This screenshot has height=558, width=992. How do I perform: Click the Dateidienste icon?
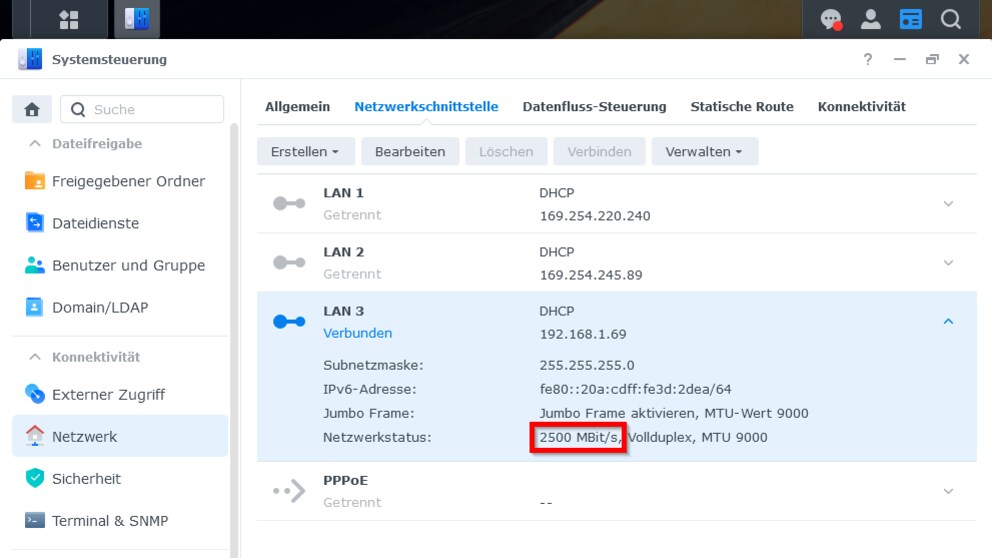[x=34, y=223]
